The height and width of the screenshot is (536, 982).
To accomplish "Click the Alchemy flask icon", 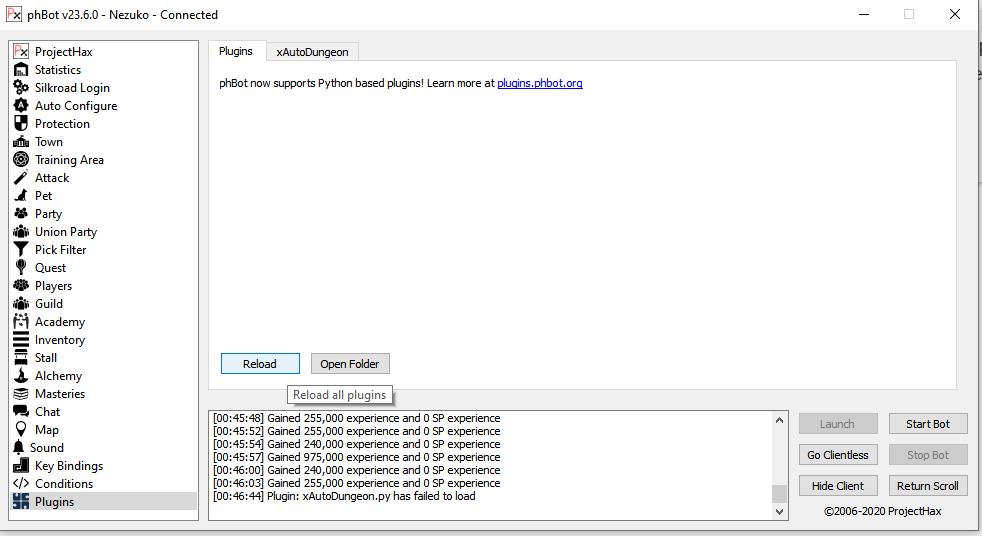I will pos(20,376).
